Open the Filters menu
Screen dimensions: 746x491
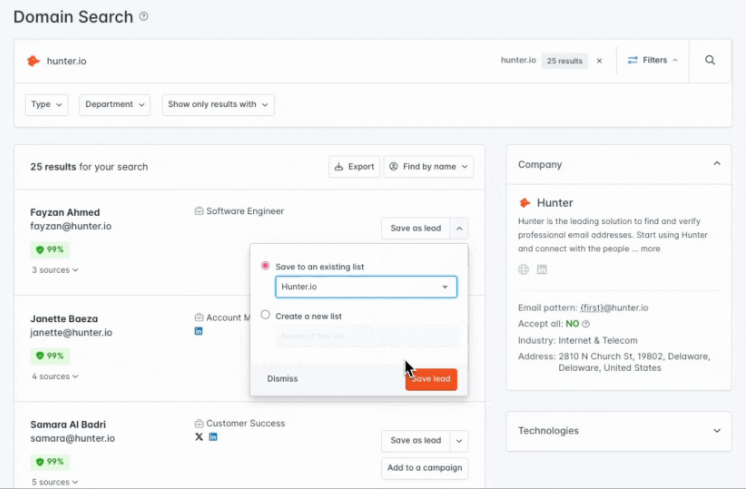[x=653, y=60]
